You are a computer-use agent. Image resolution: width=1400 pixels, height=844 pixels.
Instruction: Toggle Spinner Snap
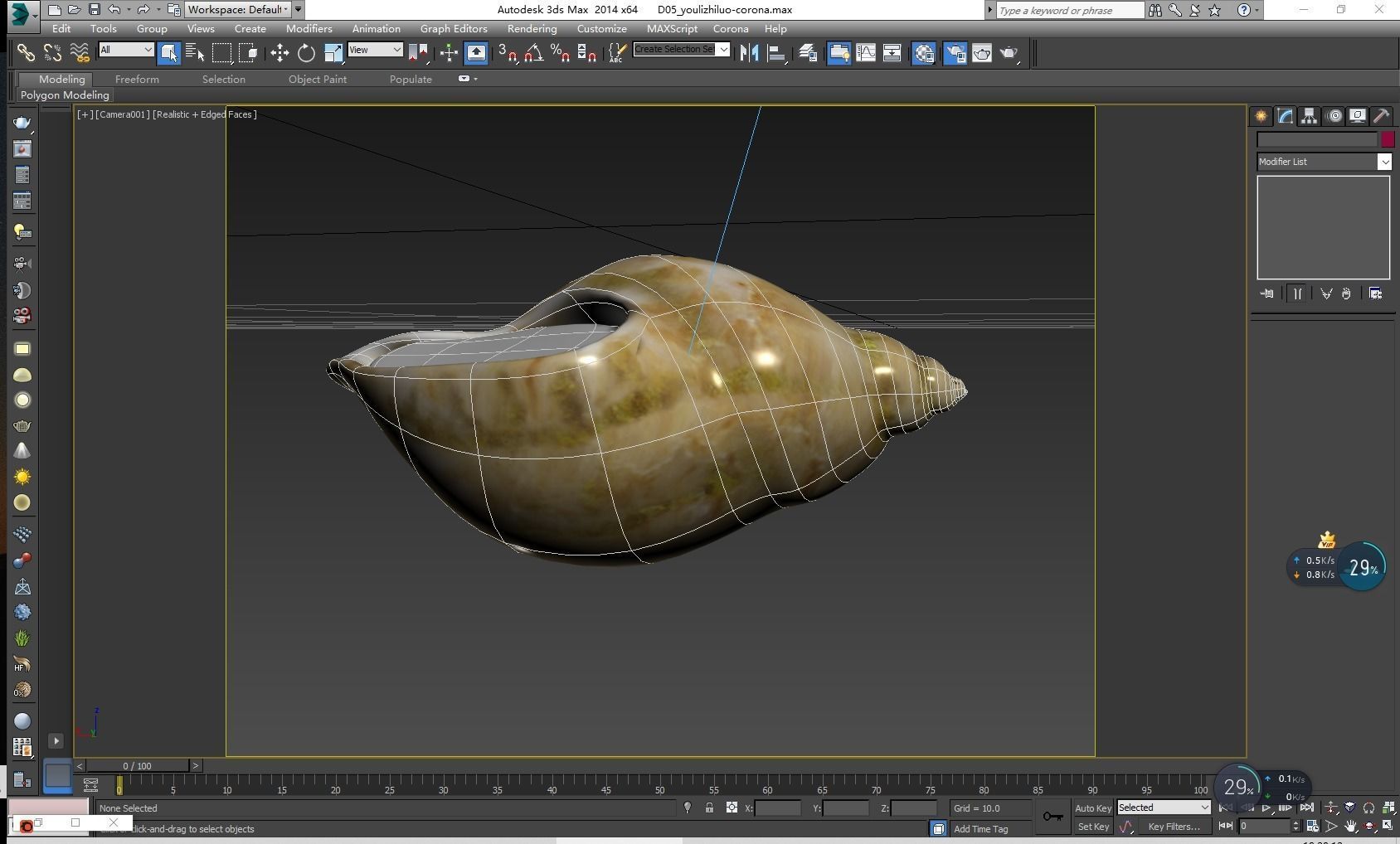[587, 53]
